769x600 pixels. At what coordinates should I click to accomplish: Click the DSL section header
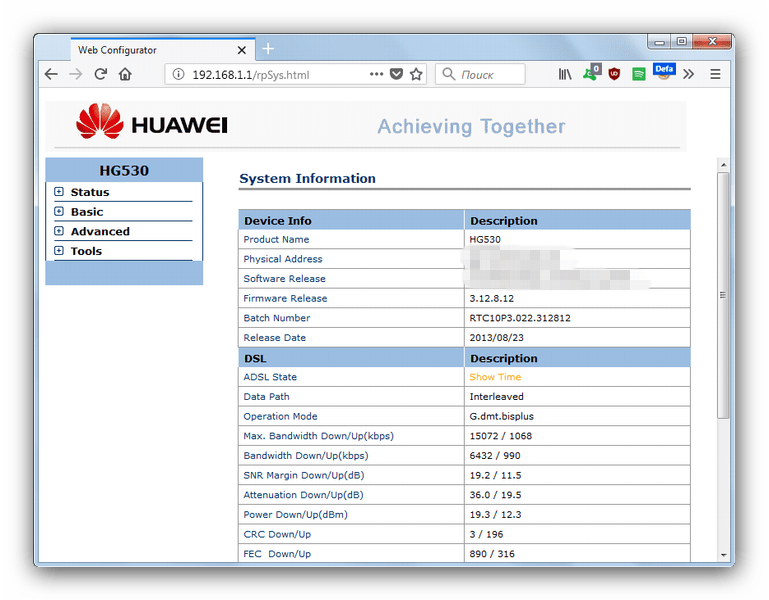pyautogui.click(x=255, y=359)
